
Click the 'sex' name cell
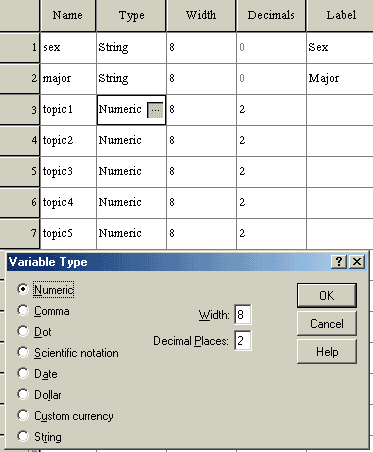pos(68,47)
